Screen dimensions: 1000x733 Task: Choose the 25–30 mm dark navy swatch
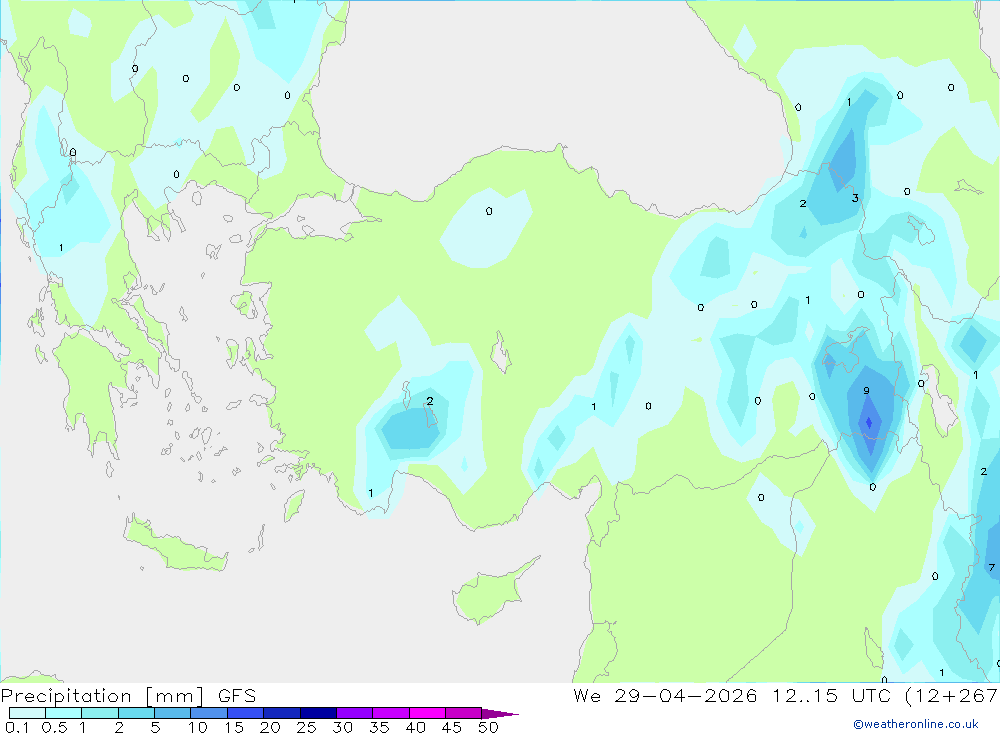318,713
